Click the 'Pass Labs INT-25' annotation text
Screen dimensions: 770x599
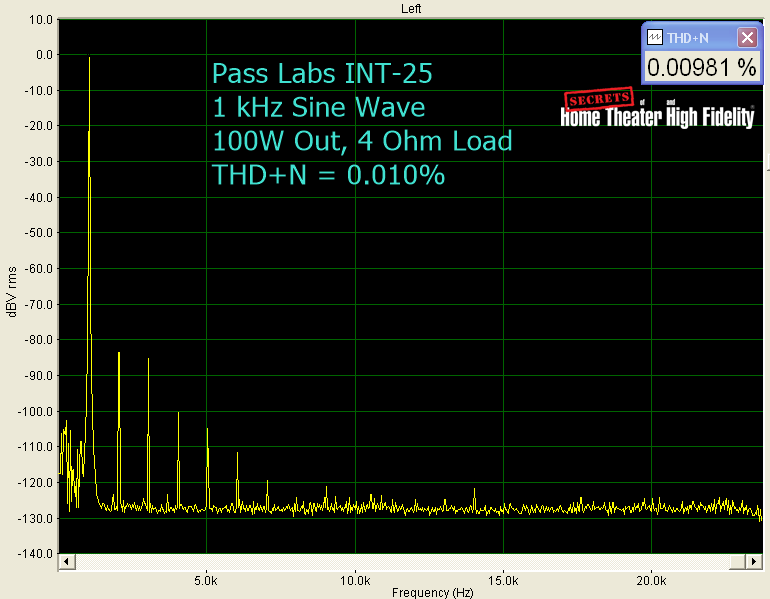(x=322, y=74)
